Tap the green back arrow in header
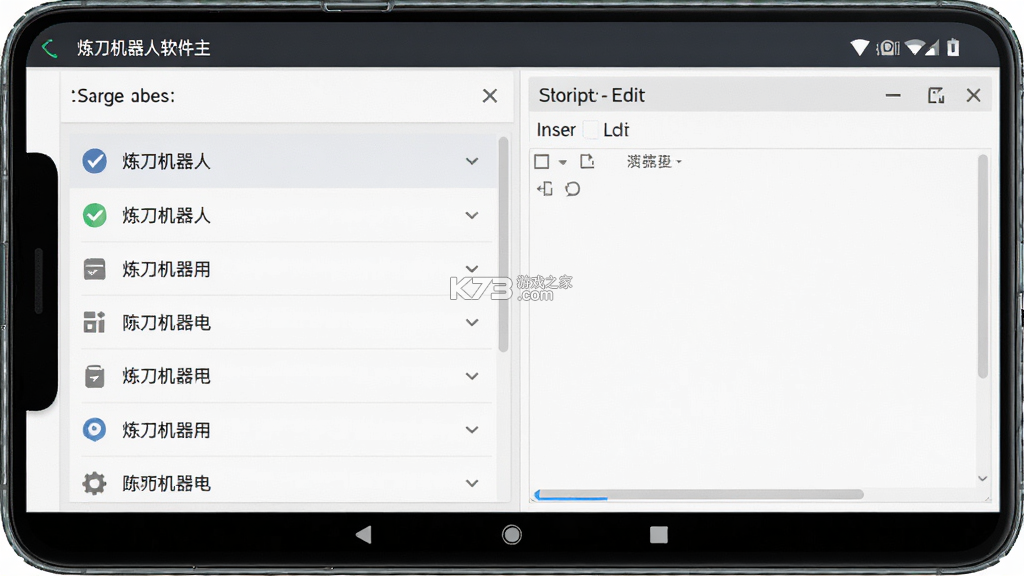The width and height of the screenshot is (1024, 576). tap(49, 48)
